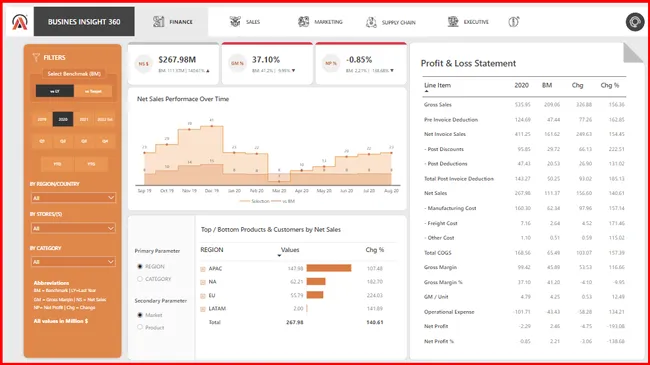The height and width of the screenshot is (365, 650).
Task: Click the REGION column header
Action: (x=212, y=250)
